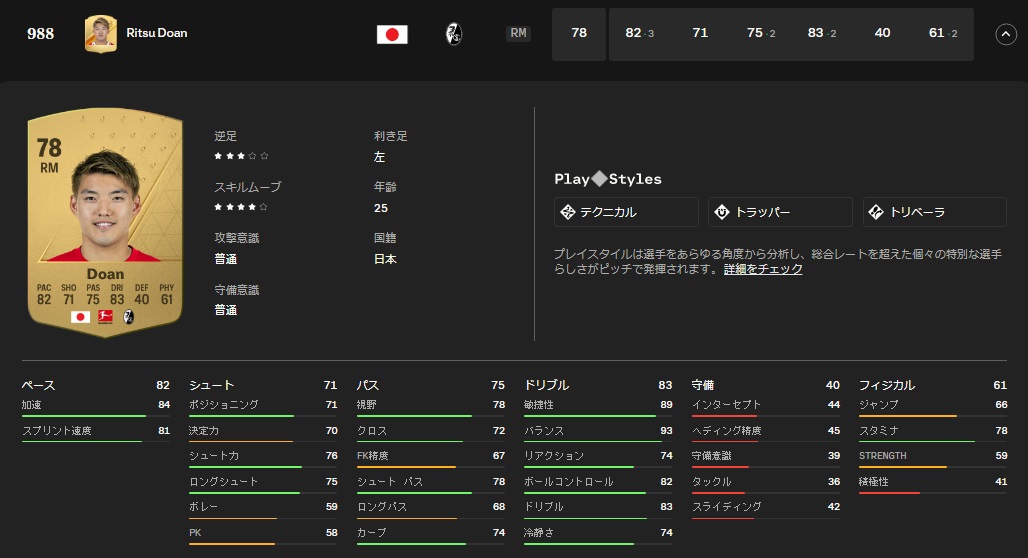Click the スキルムーブ star rating
Viewport: 1028px width, 558px height.
pyautogui.click(x=241, y=207)
